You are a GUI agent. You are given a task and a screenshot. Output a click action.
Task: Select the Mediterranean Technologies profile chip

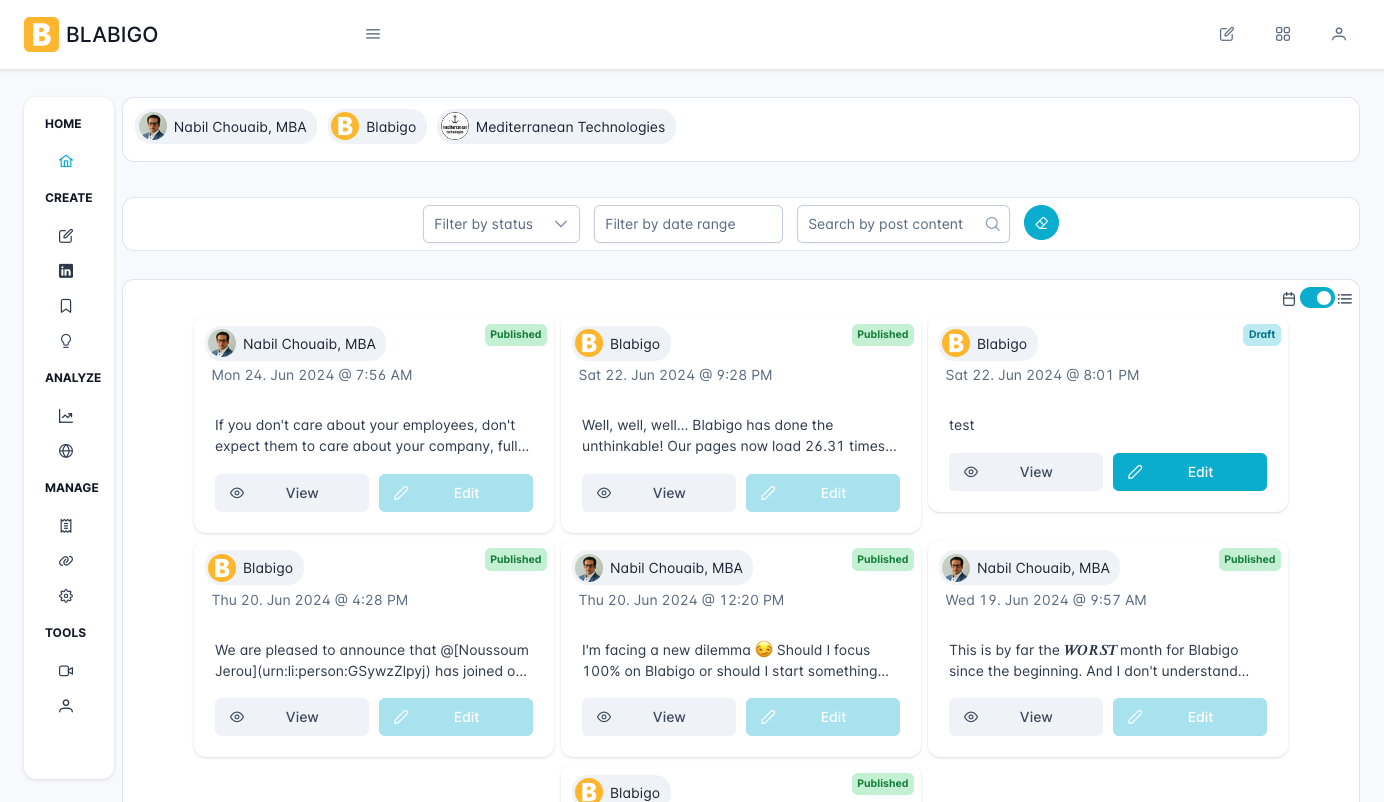[556, 127]
